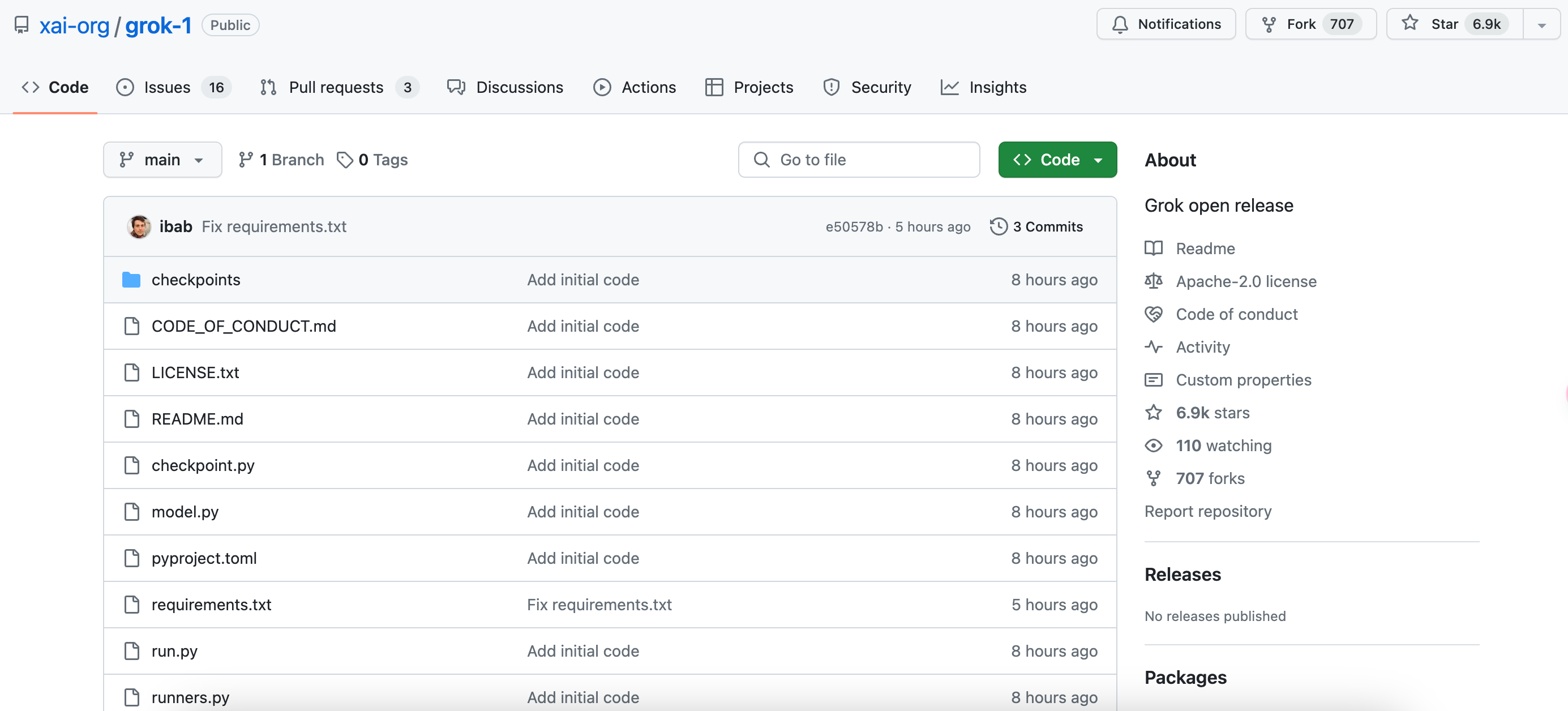Switch to the Code tab
Screen dimensions: 1568x711
click(x=55, y=87)
